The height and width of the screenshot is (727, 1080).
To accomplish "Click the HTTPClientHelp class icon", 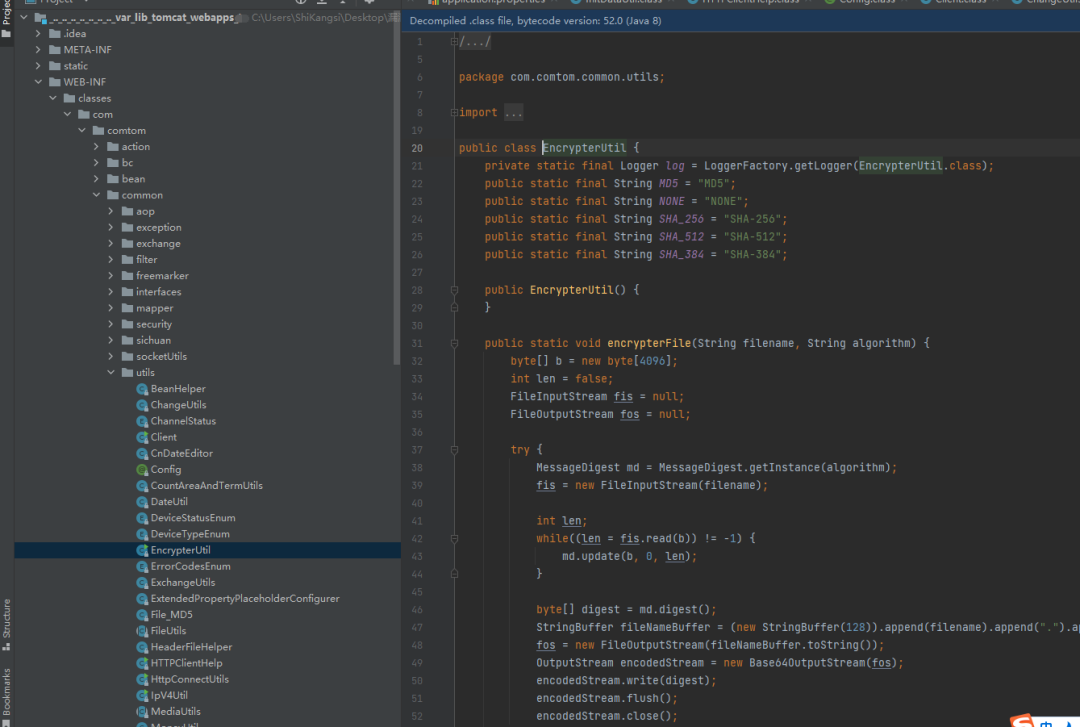I will pyautogui.click(x=142, y=663).
